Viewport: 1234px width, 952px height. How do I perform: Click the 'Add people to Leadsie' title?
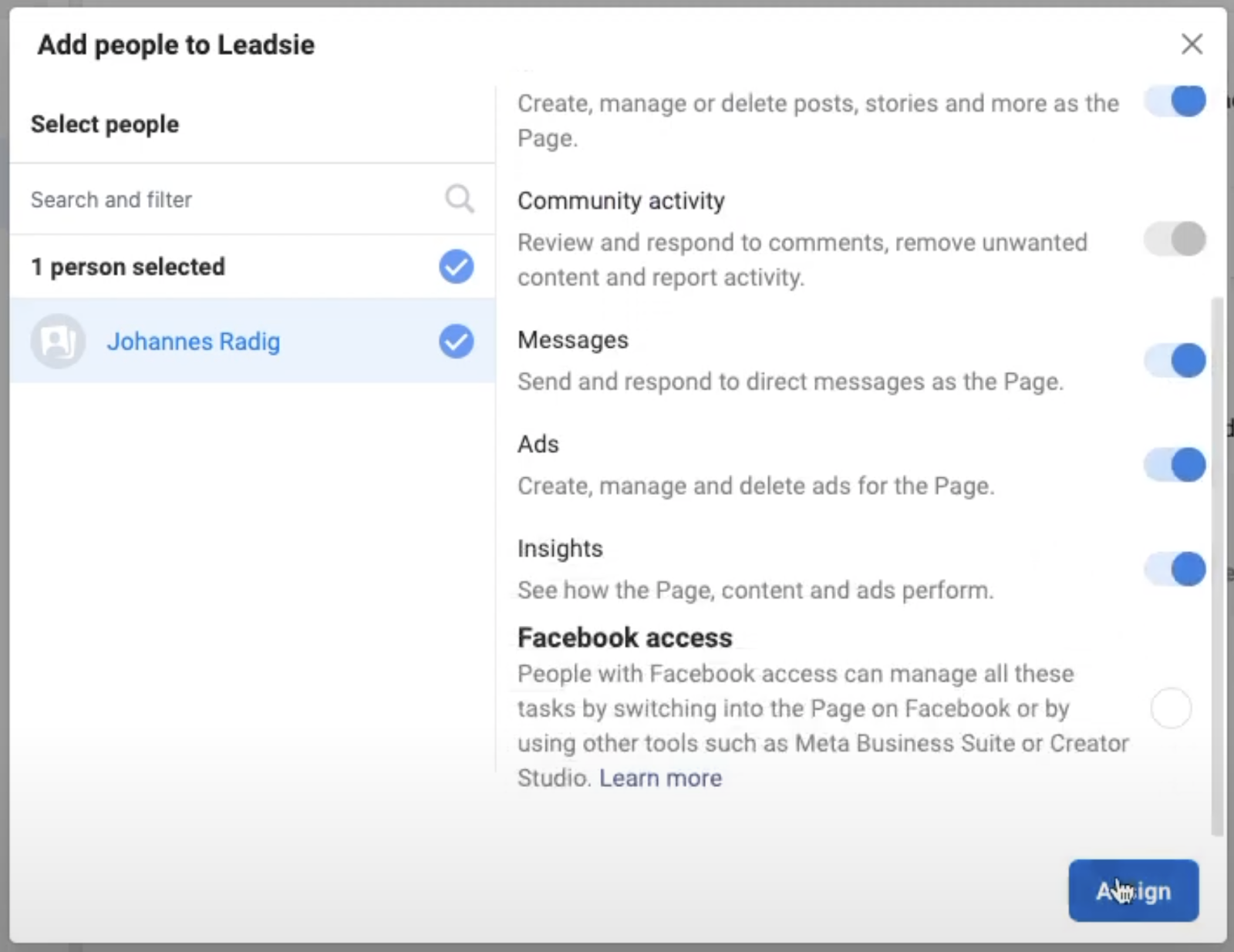[x=176, y=45]
